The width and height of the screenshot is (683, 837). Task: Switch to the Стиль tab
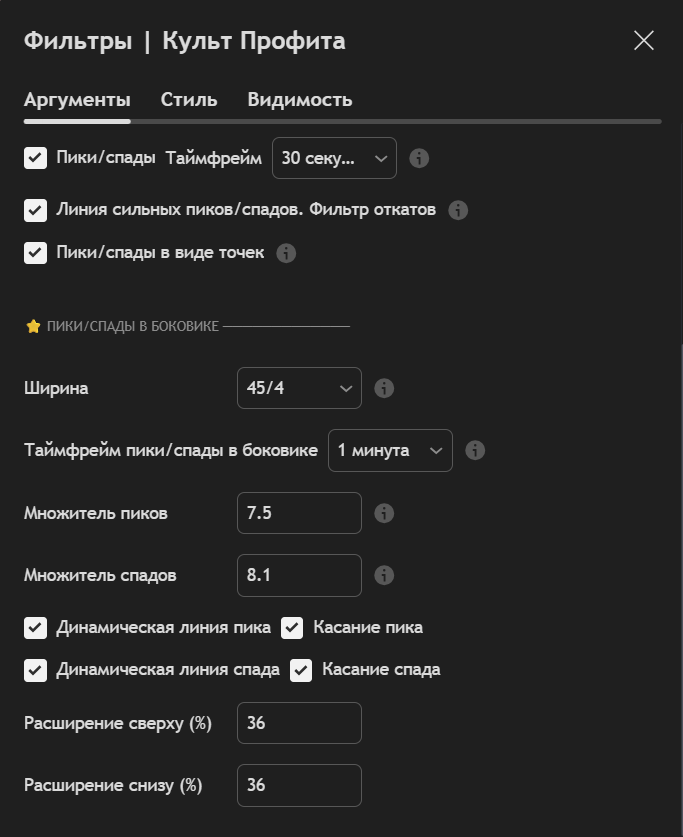click(189, 100)
